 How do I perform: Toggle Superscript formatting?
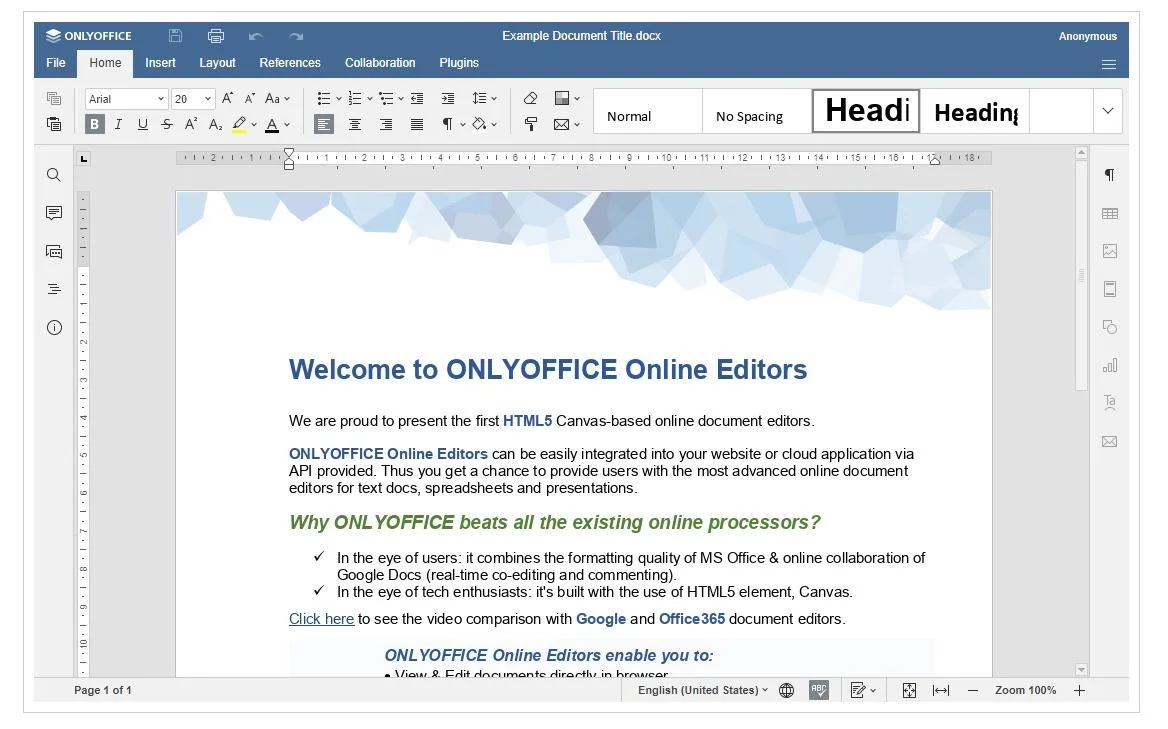point(191,124)
